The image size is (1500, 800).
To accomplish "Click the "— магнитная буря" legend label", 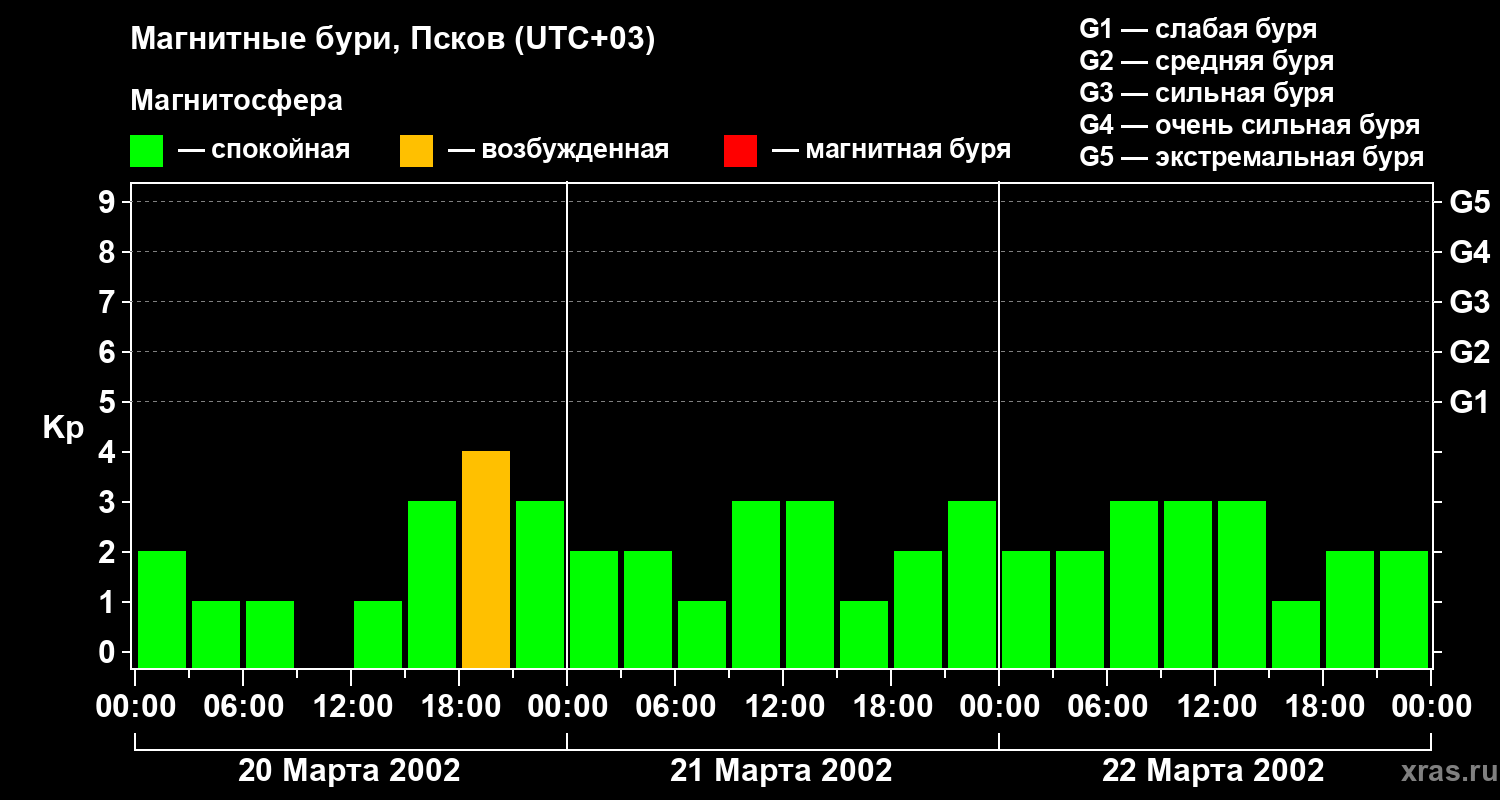I will click(892, 150).
